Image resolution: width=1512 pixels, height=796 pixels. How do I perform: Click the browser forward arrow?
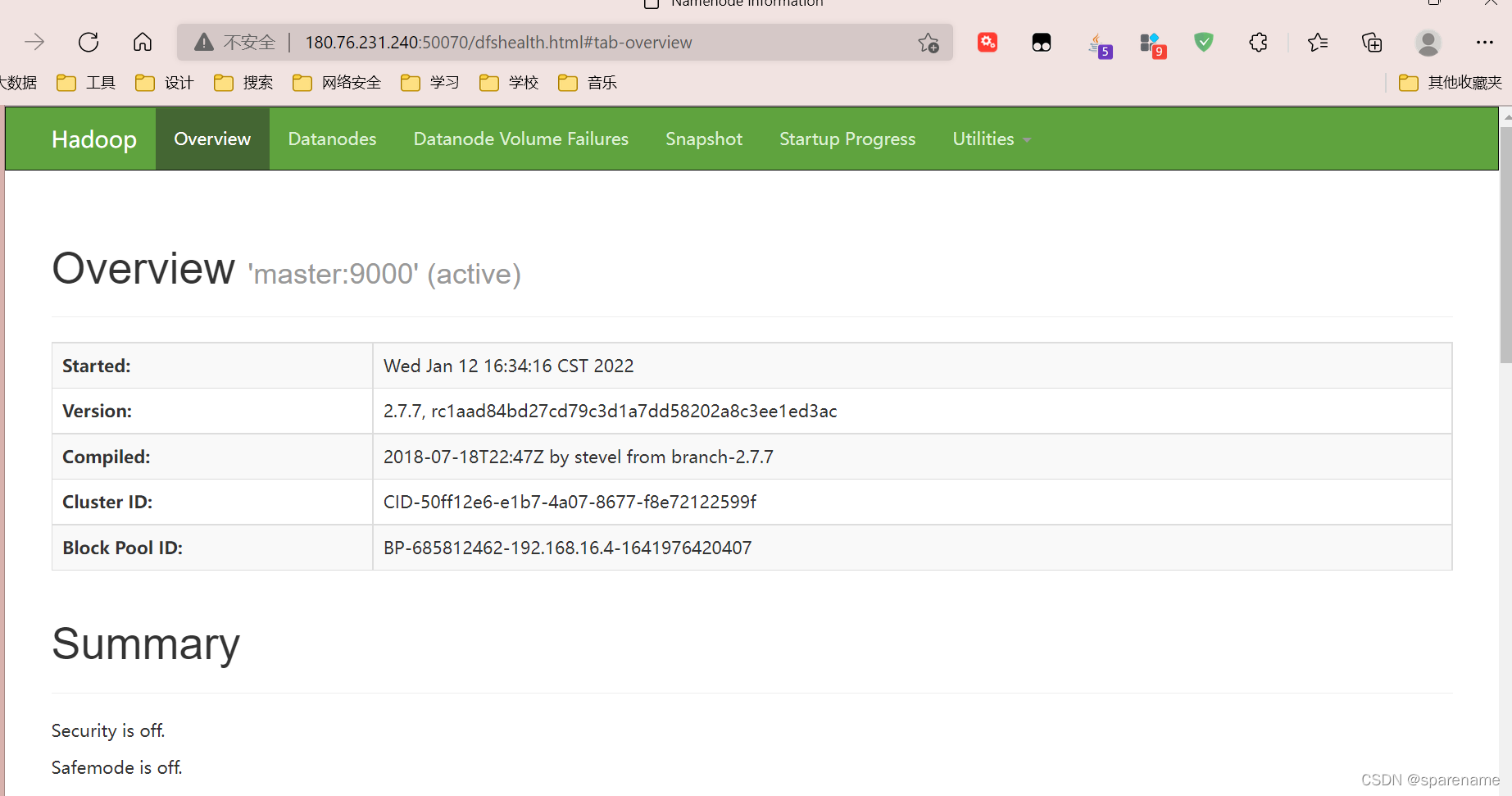click(x=34, y=42)
